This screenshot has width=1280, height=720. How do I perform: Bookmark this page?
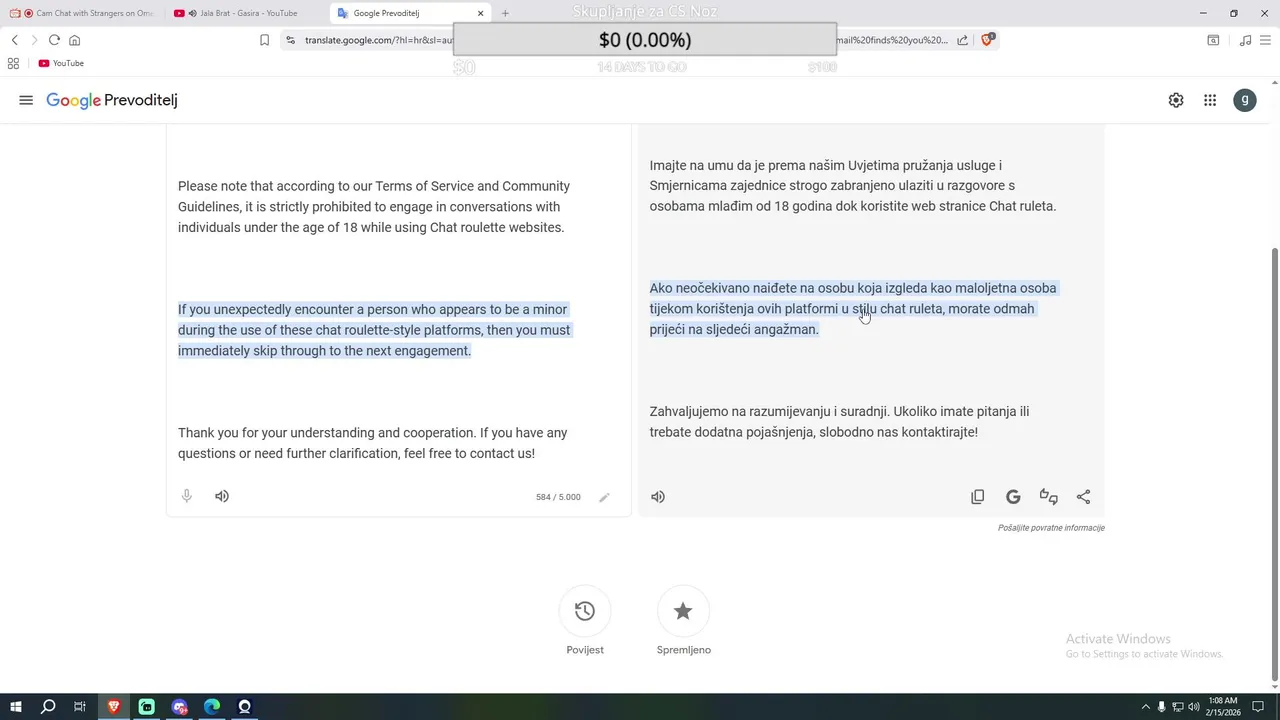264,40
